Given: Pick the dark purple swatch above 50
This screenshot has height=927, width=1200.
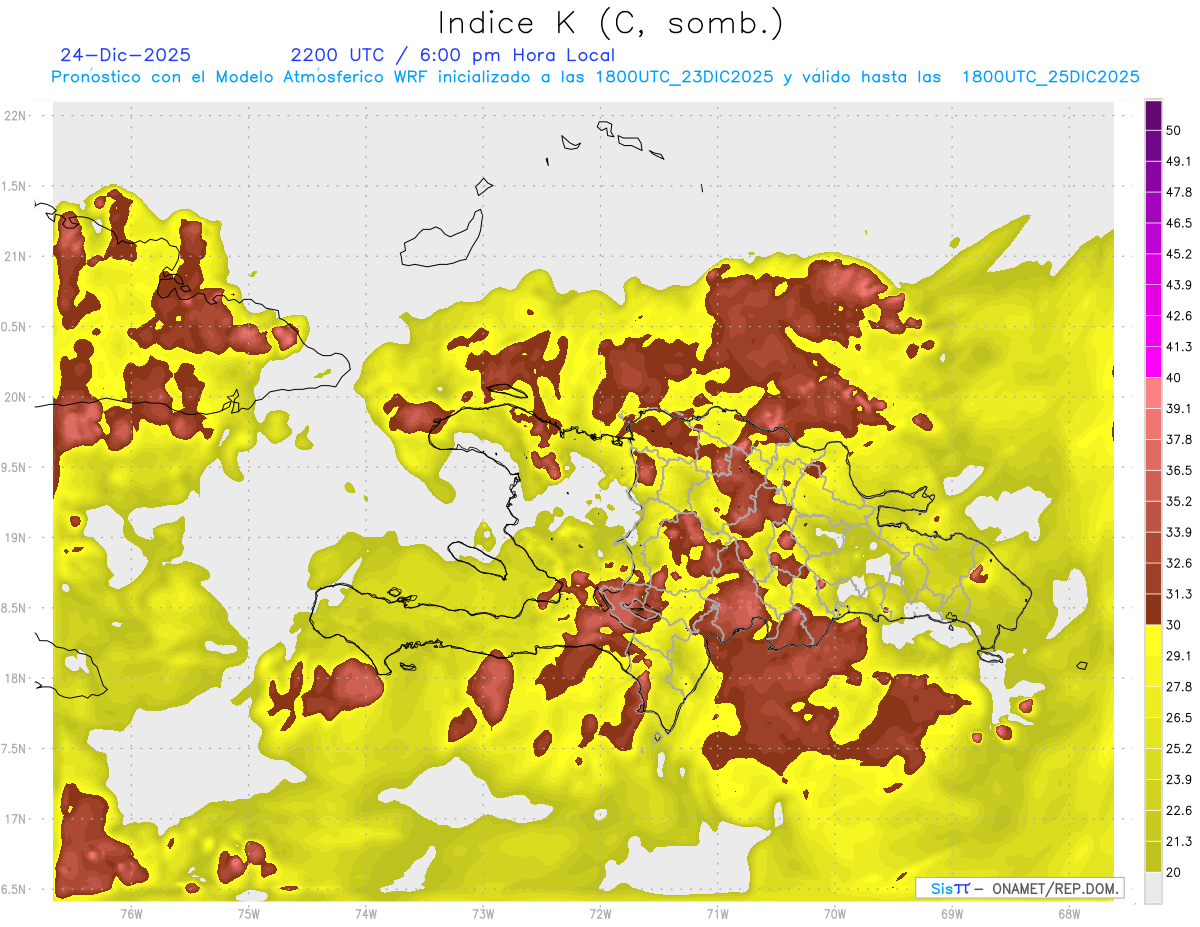Looking at the screenshot, I should 1153,116.
